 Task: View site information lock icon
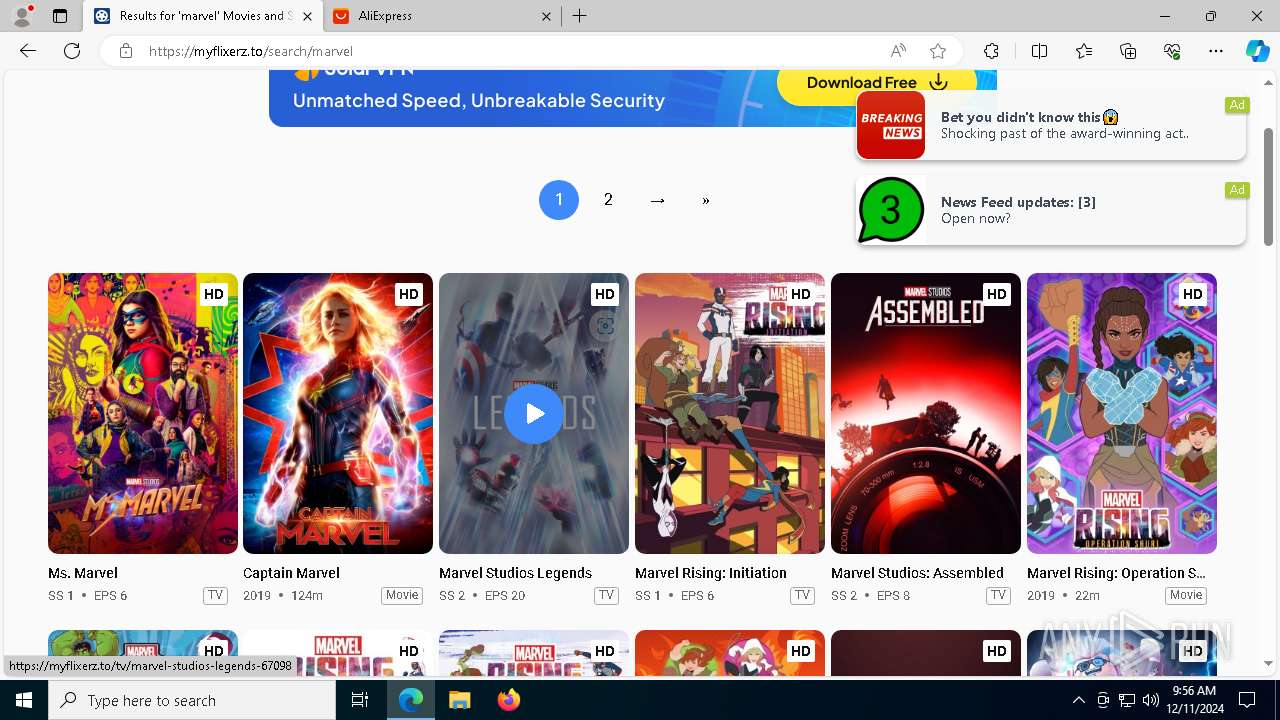click(x=126, y=51)
